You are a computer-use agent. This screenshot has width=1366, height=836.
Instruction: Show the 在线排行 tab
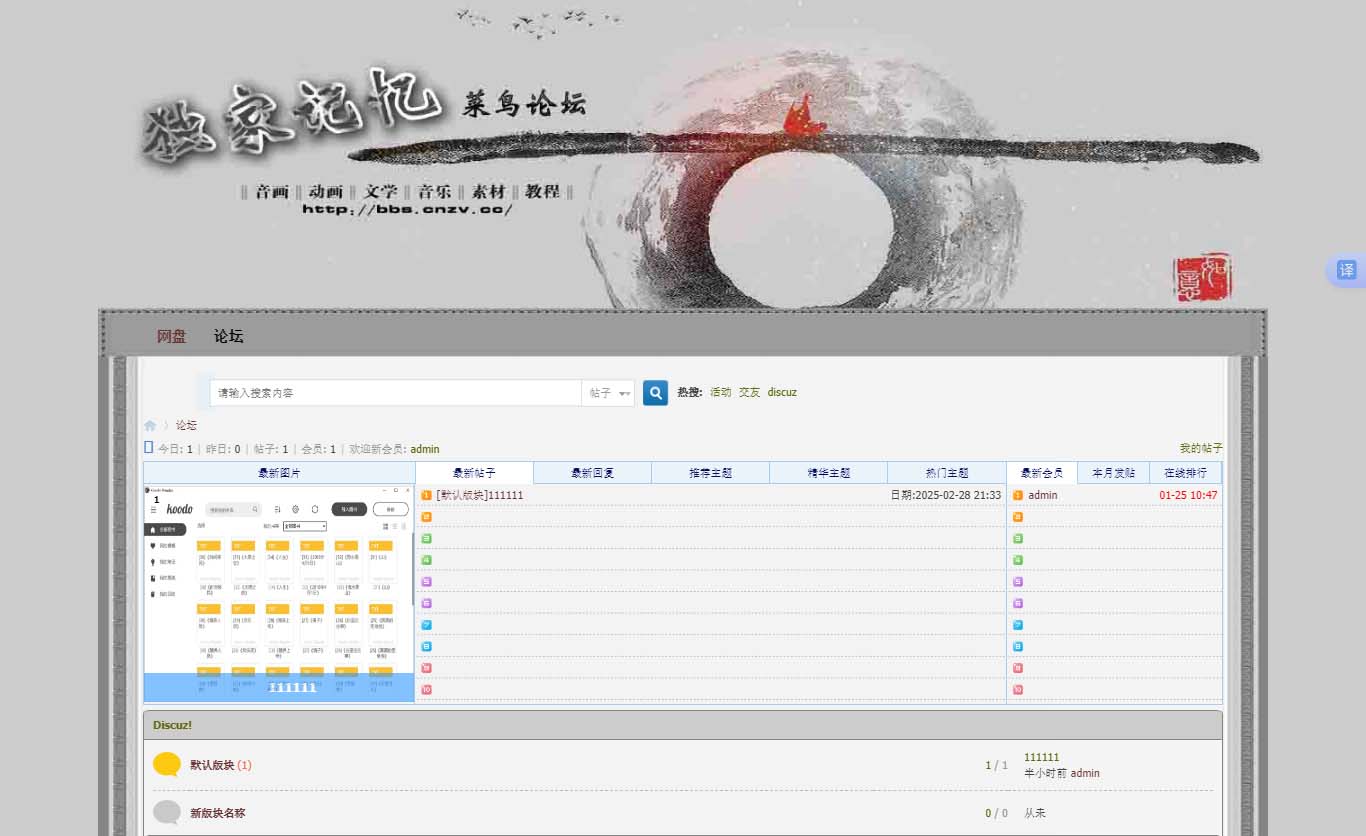pyautogui.click(x=1185, y=473)
